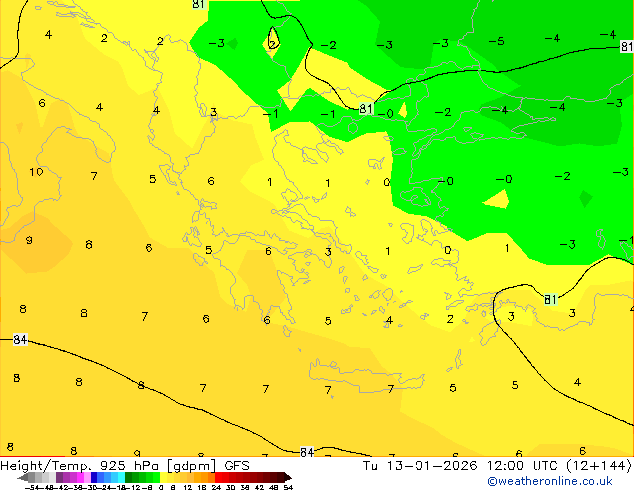
Task: Click the dark maroon arrow end of legend
Action: click(288, 477)
